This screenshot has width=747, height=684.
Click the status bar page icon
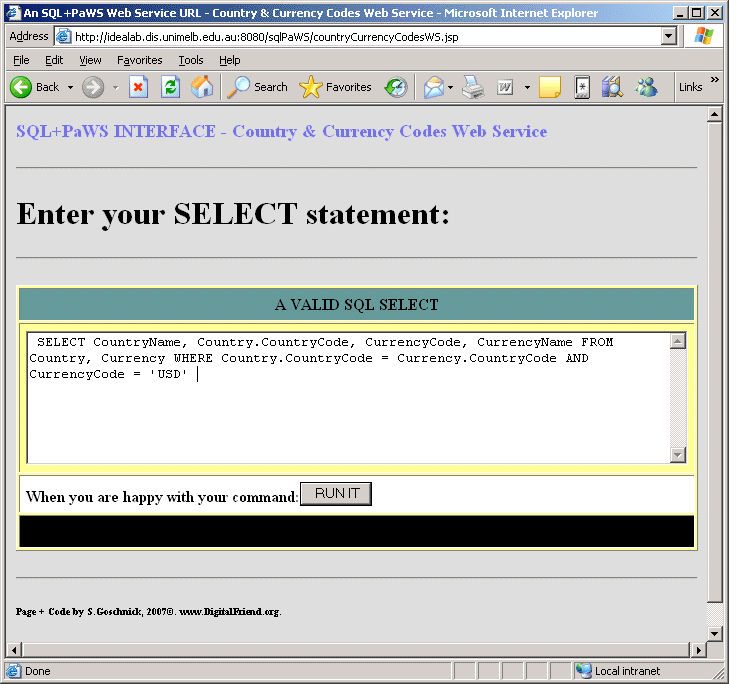coord(13,671)
